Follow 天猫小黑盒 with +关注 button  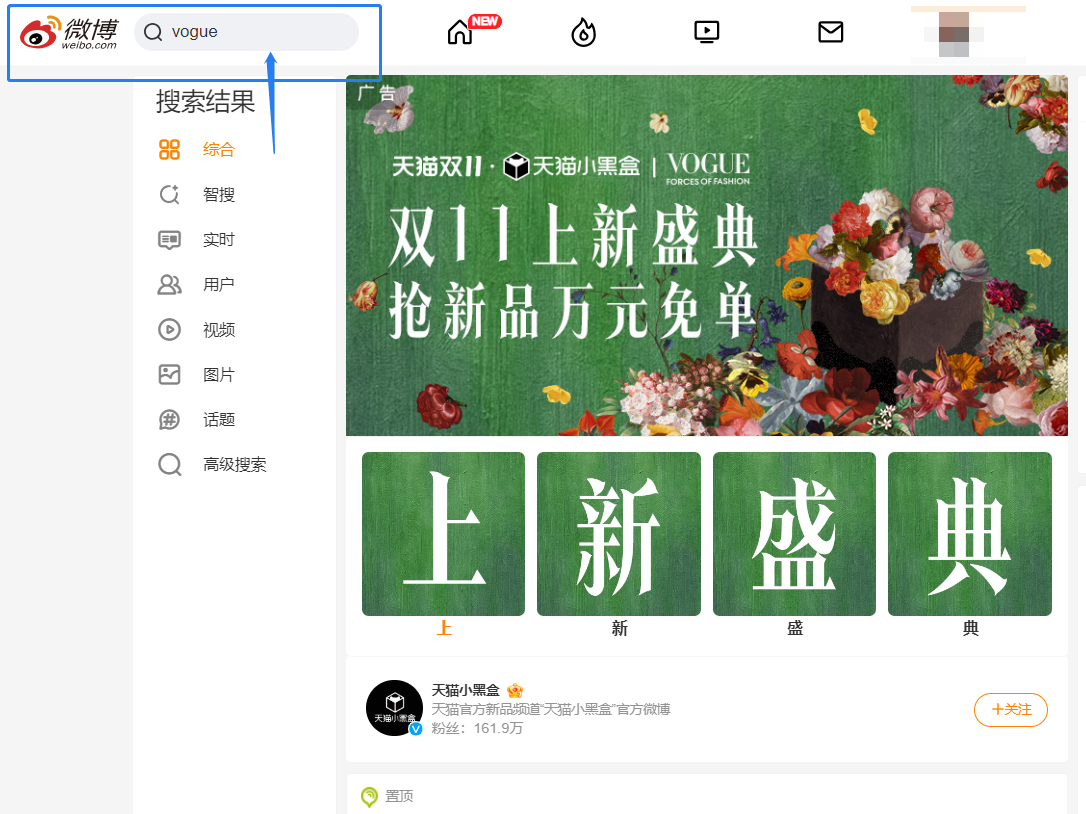1011,709
